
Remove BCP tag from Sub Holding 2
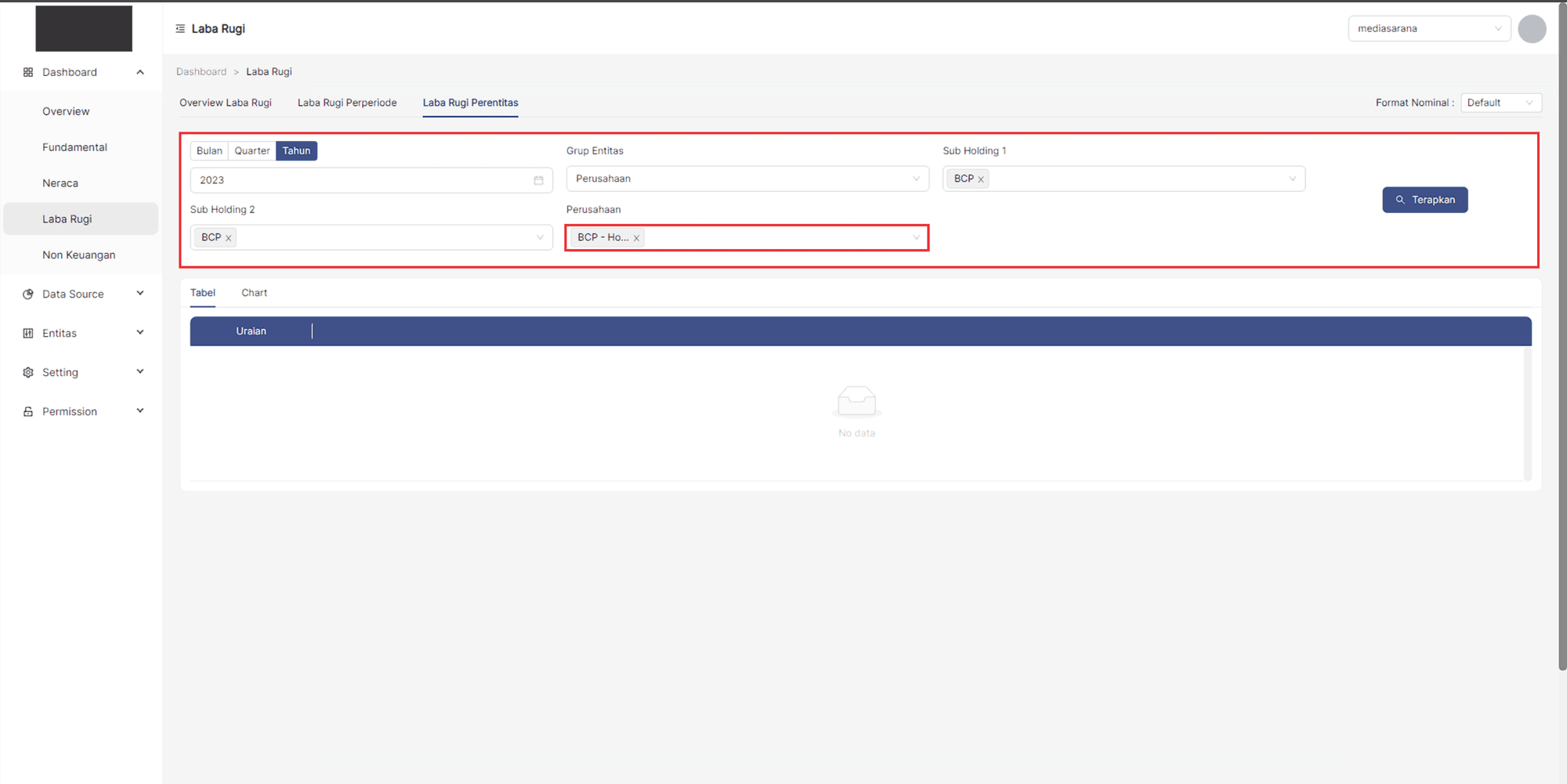pyautogui.click(x=229, y=238)
